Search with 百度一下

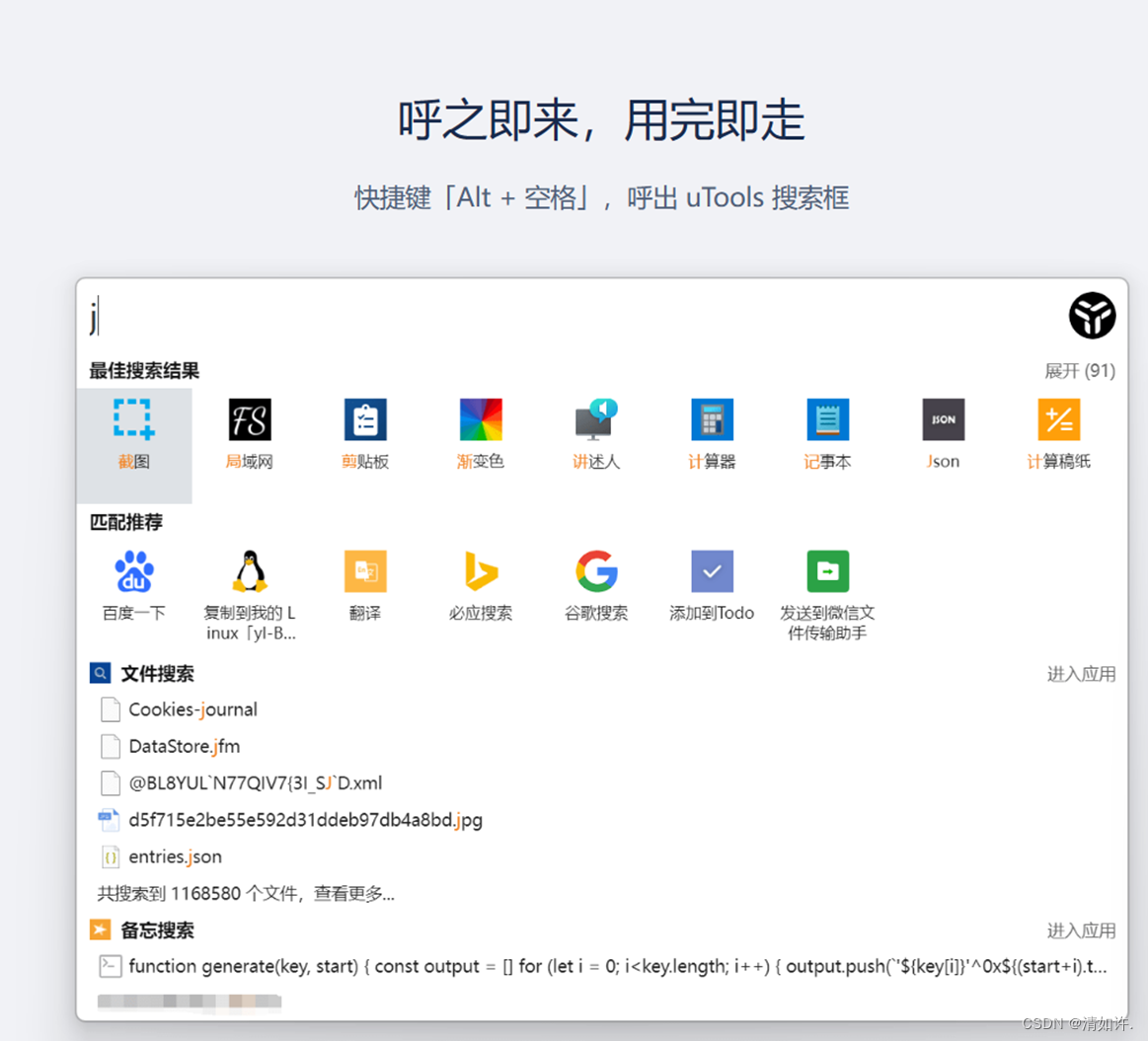(x=134, y=586)
